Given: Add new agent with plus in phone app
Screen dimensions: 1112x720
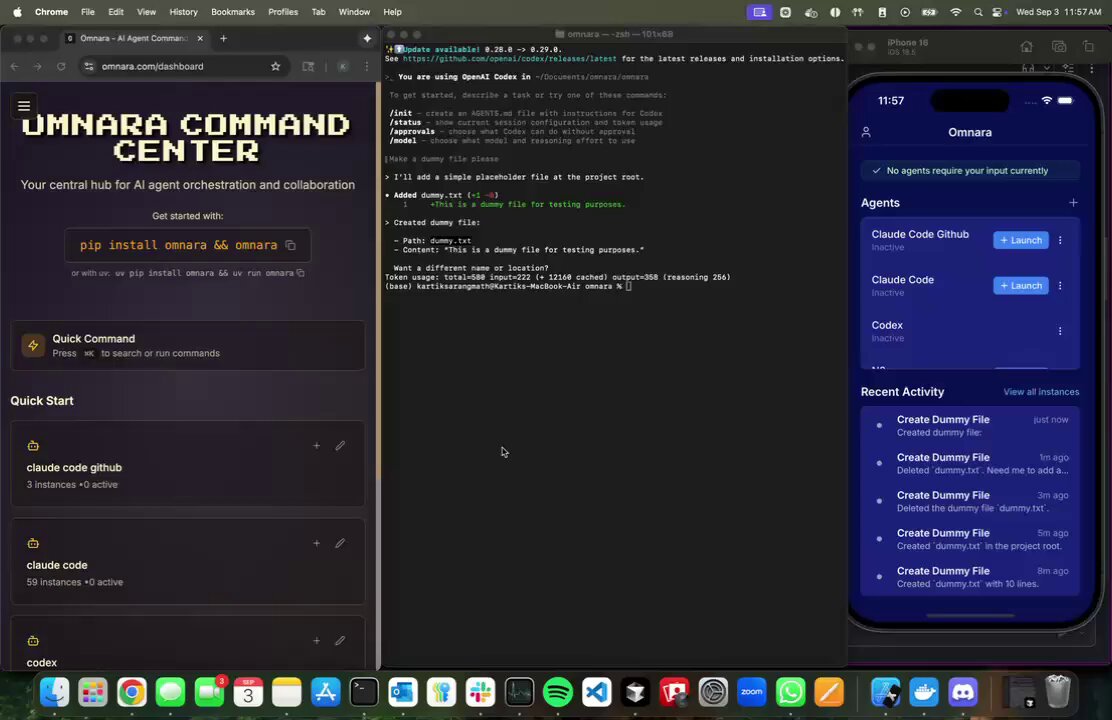Looking at the screenshot, I should pyautogui.click(x=1073, y=203).
